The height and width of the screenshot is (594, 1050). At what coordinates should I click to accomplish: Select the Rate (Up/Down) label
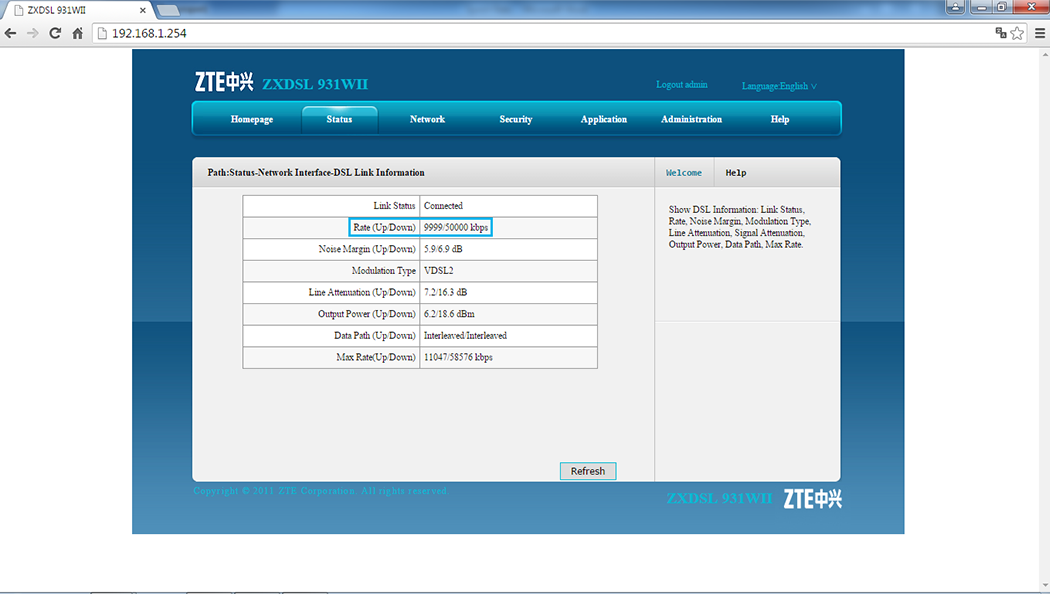(x=384, y=228)
